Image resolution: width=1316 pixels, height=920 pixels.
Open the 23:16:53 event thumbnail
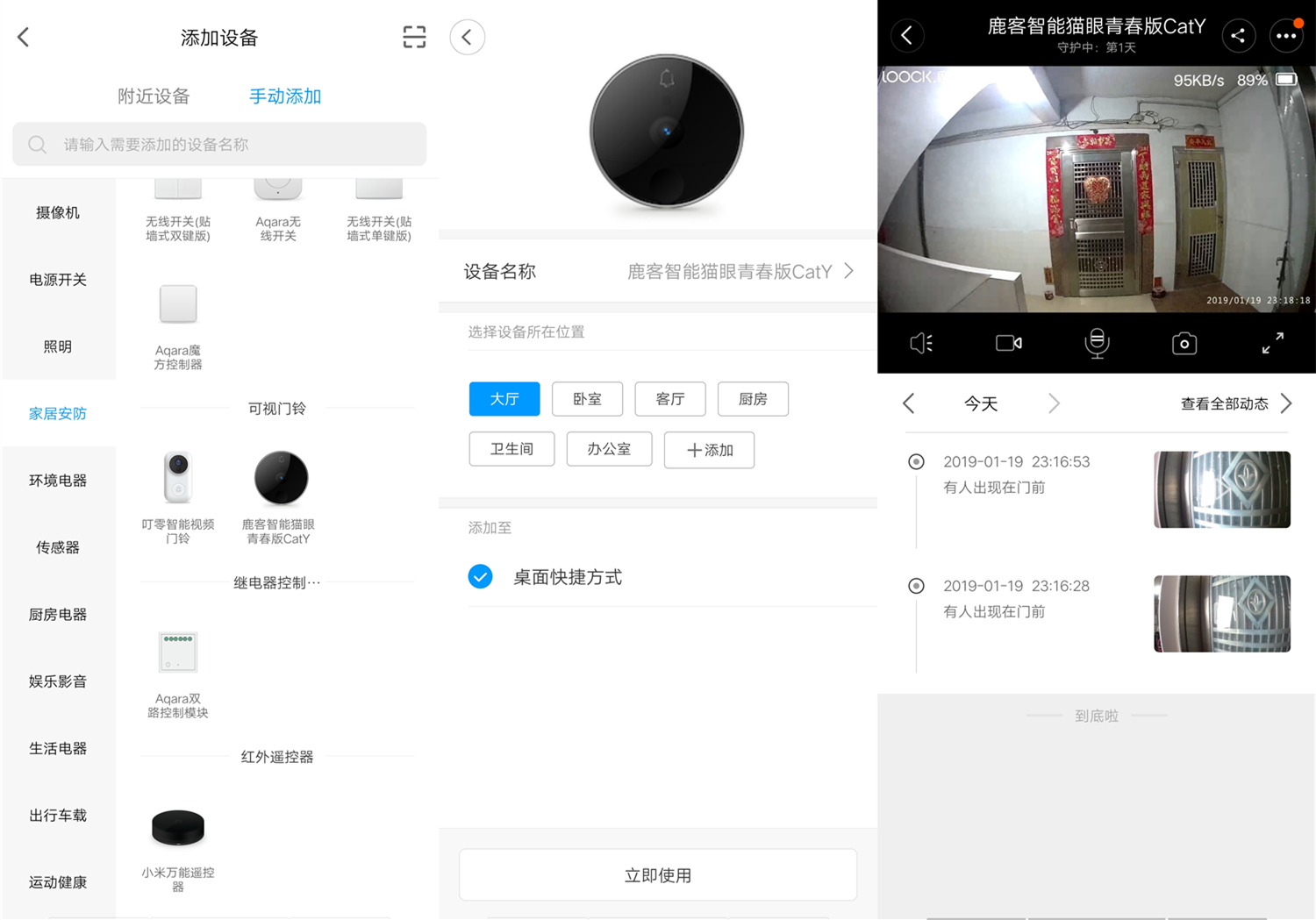click(1221, 489)
